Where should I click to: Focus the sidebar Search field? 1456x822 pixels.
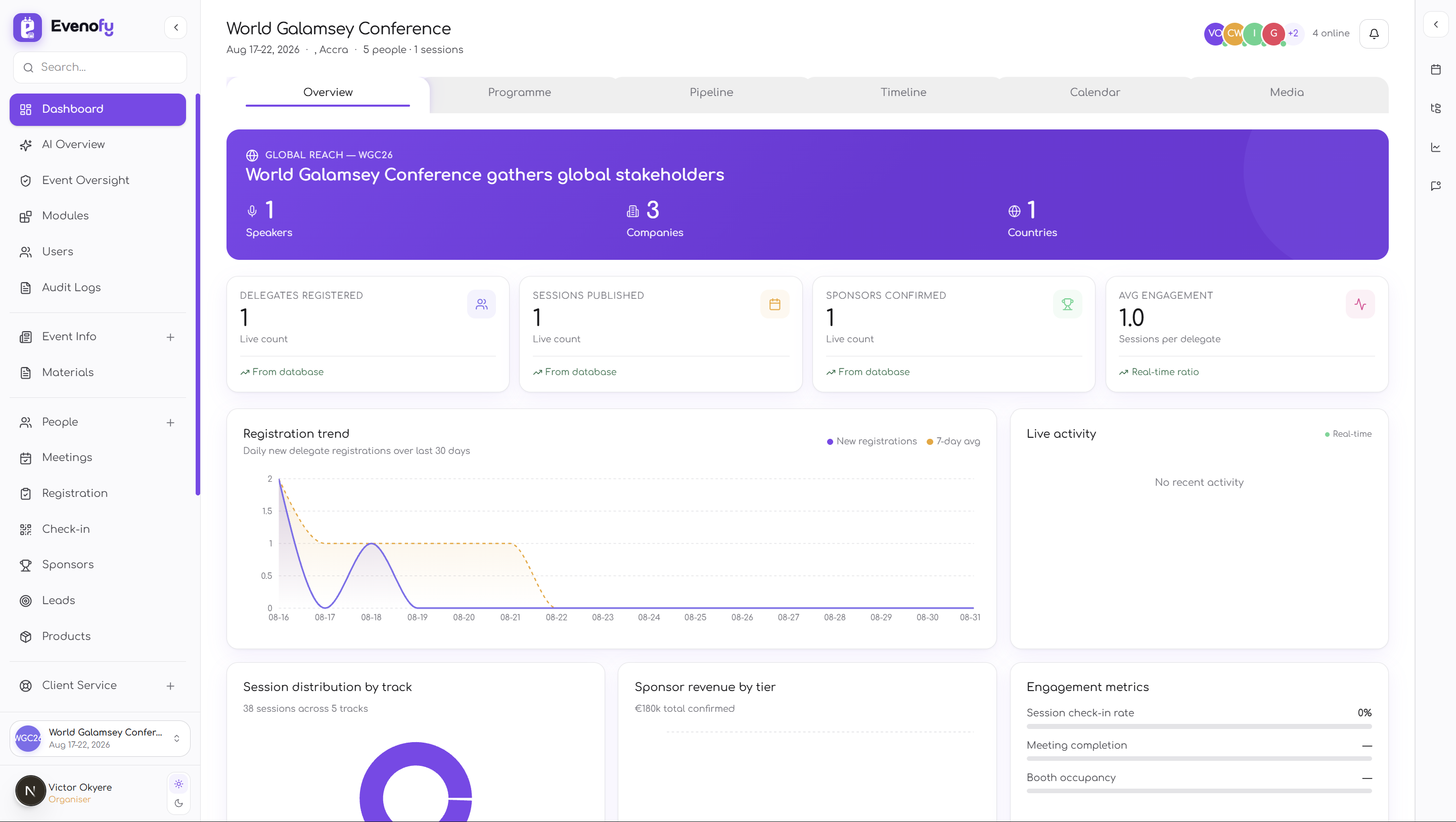click(x=100, y=67)
